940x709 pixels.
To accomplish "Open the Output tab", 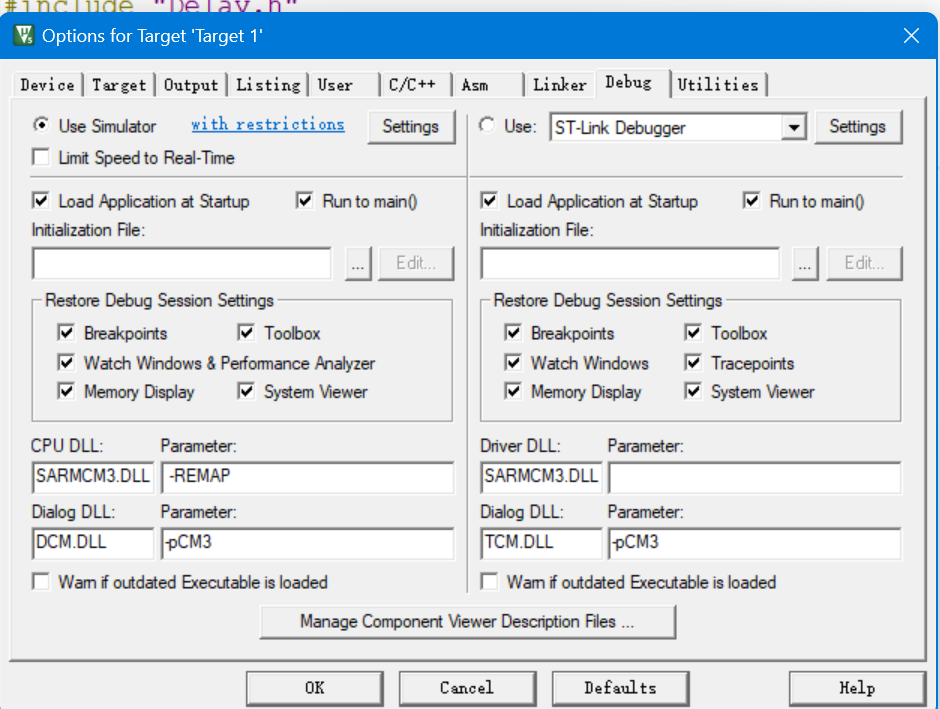I will [191, 85].
